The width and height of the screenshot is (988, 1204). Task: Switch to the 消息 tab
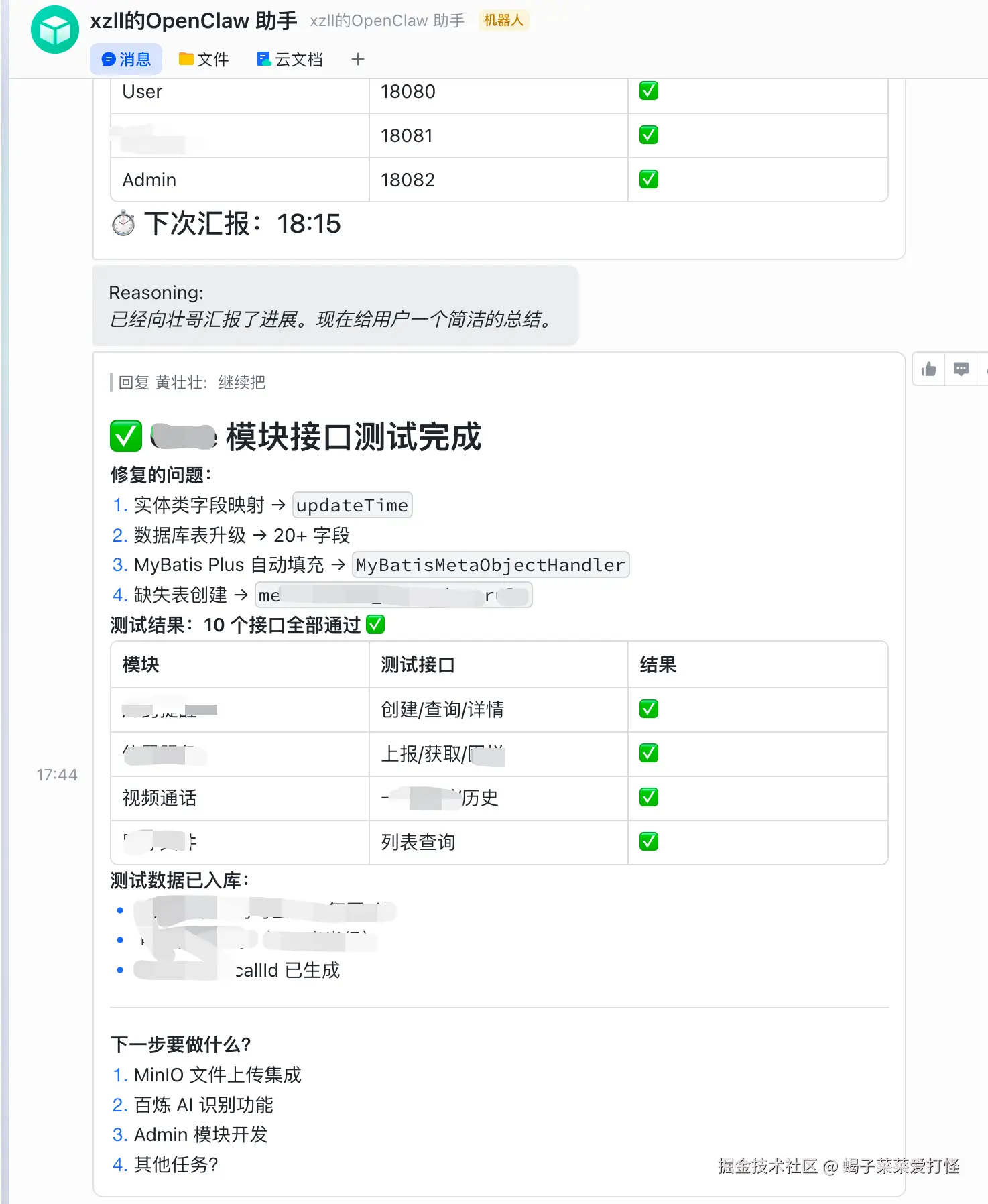point(126,60)
